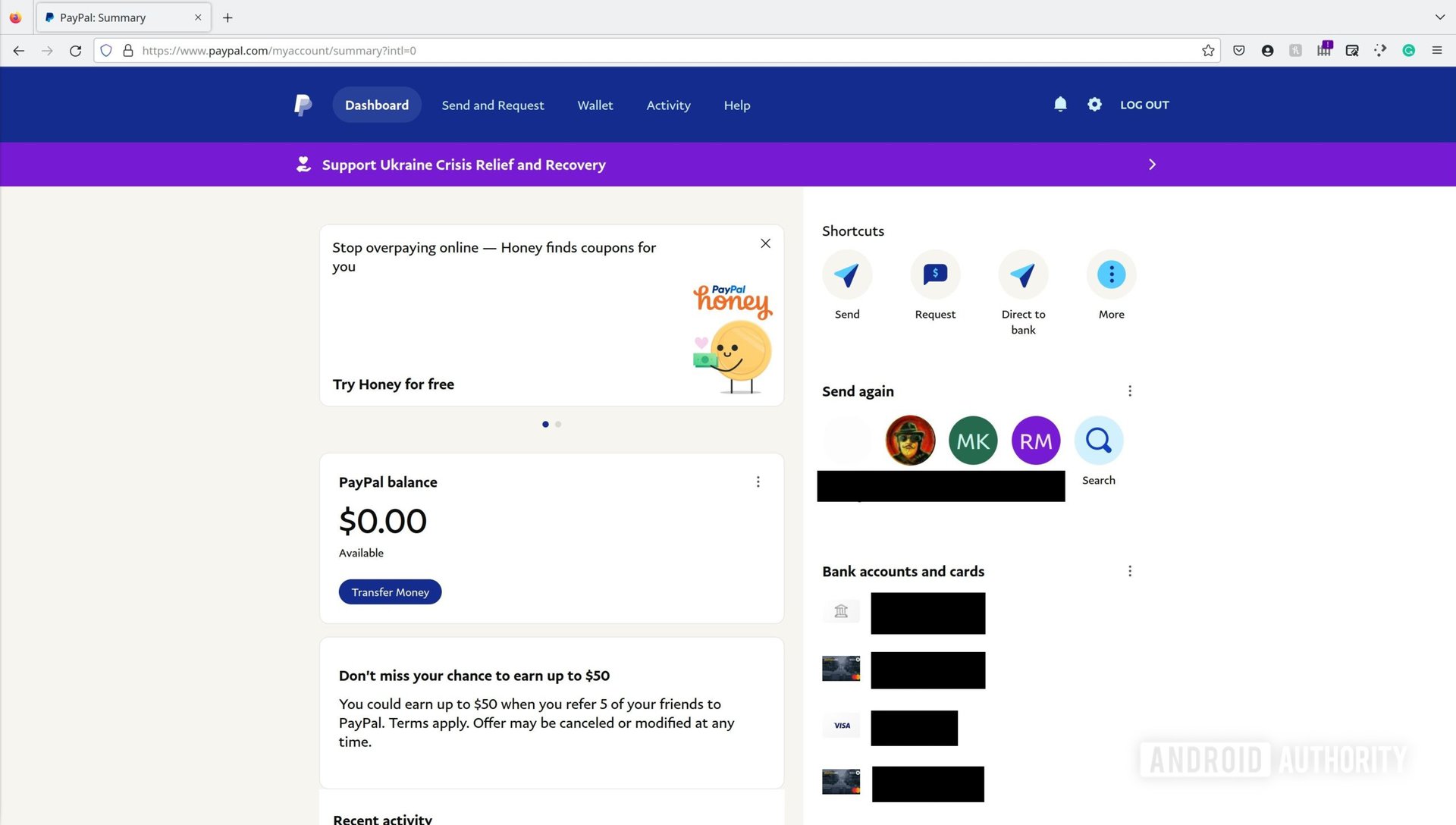Toggle Try Honey for free ad close
Image resolution: width=1456 pixels, height=825 pixels.
[766, 244]
